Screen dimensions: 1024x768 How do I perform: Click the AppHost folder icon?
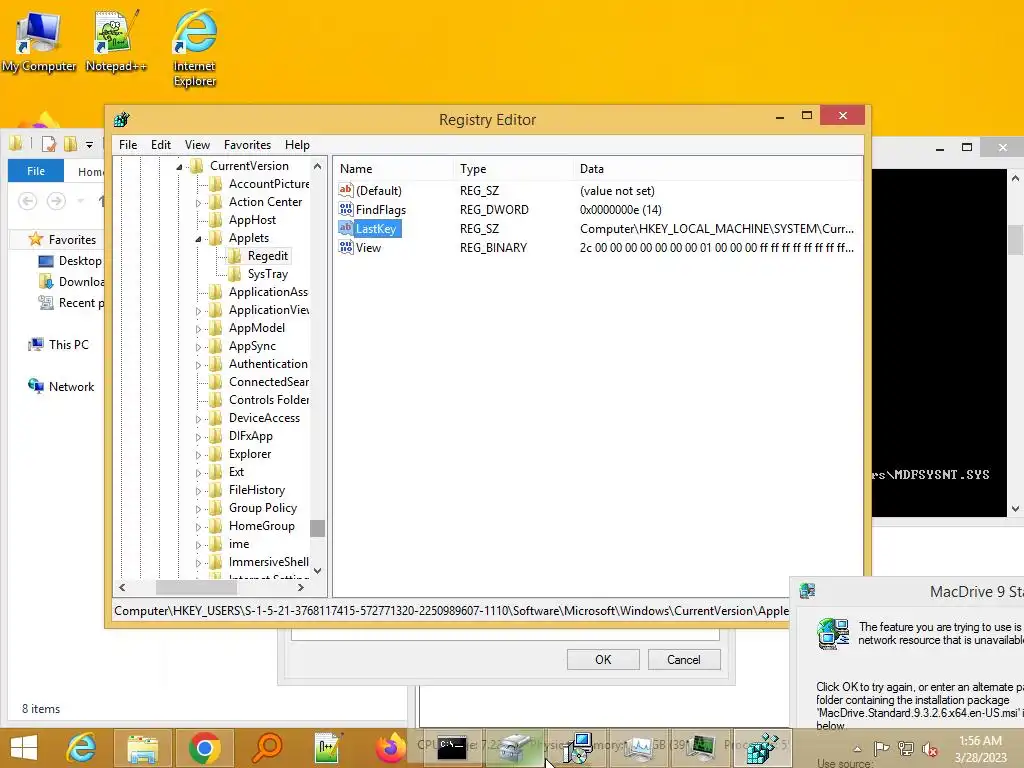216,220
